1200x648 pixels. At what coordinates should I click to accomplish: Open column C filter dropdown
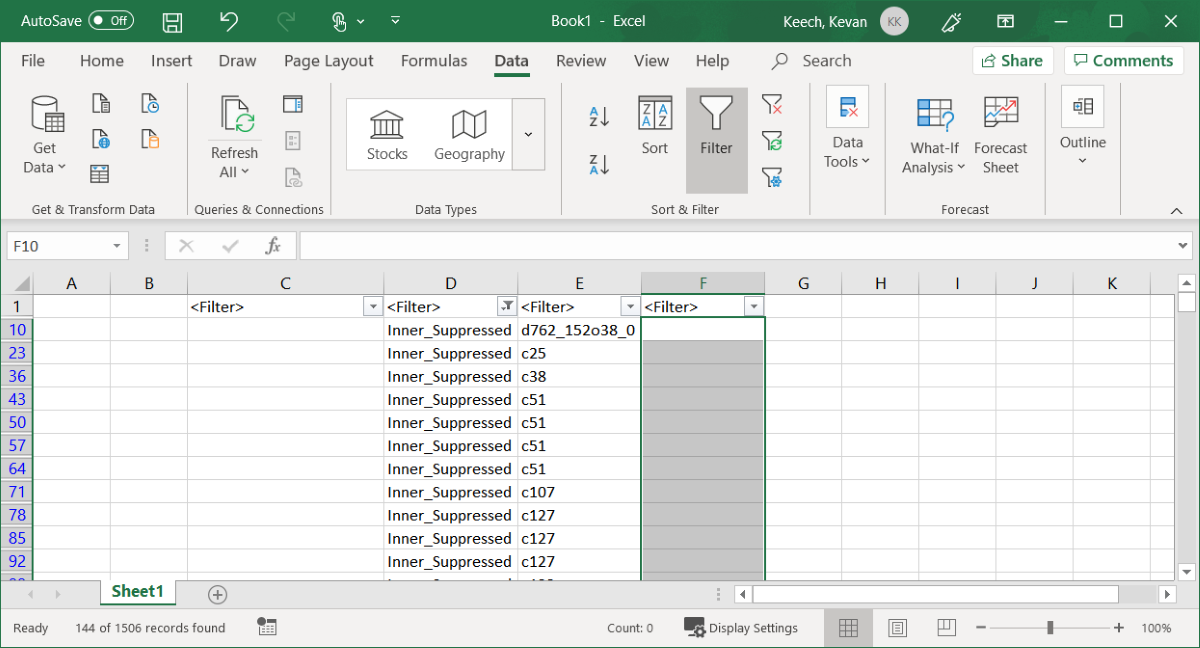click(x=373, y=307)
